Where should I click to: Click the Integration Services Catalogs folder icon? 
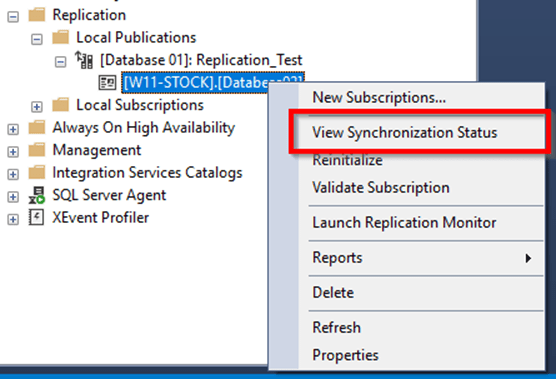click(x=37, y=173)
